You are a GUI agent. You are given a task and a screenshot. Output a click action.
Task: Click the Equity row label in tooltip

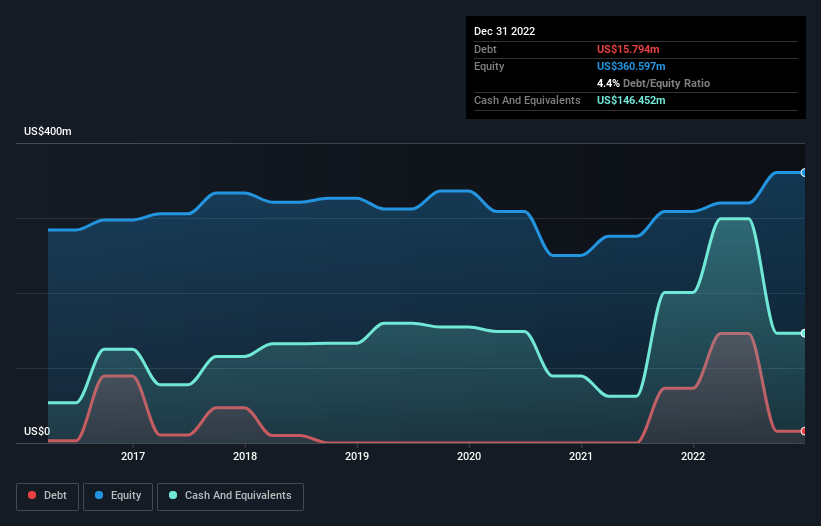tap(489, 66)
